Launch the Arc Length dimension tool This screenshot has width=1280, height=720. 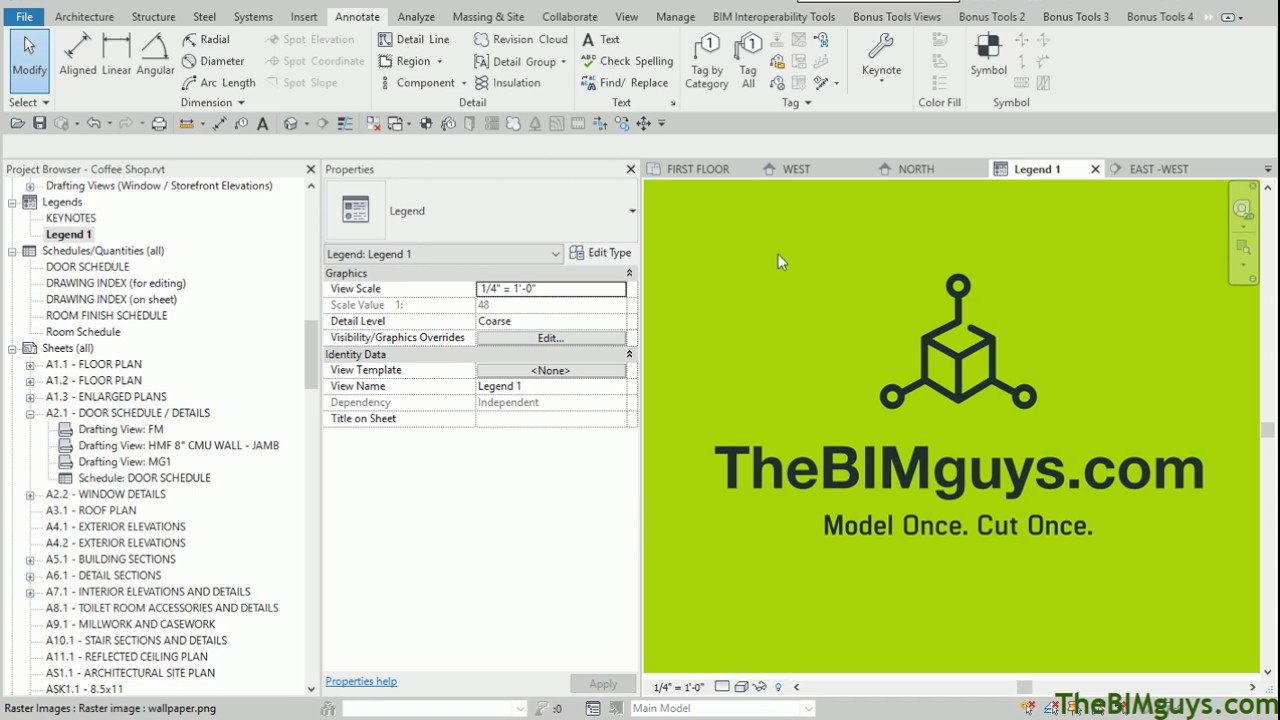pos(218,83)
